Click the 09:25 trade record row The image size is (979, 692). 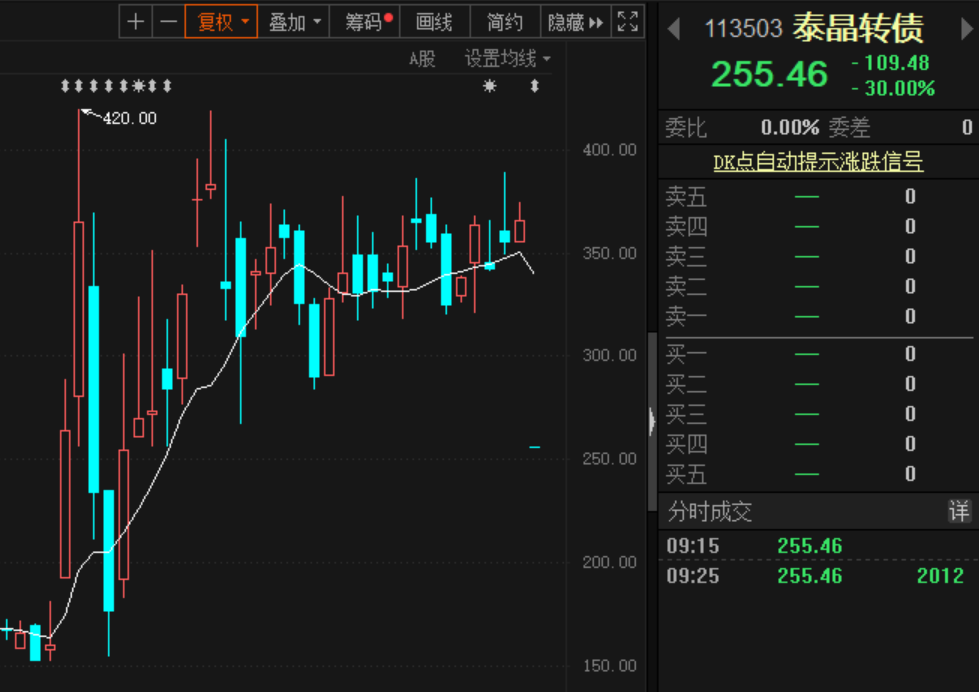click(x=819, y=576)
